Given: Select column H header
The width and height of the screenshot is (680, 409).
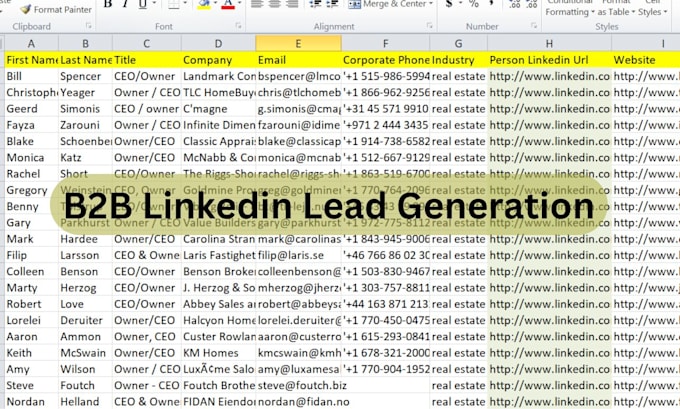Looking at the screenshot, I should click(x=549, y=43).
